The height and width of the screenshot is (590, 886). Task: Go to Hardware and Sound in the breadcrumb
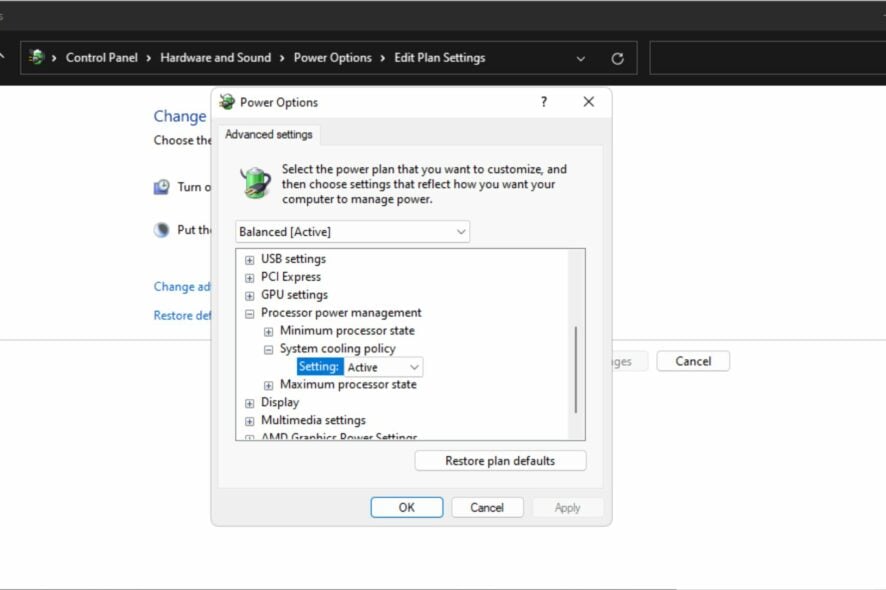[215, 58]
